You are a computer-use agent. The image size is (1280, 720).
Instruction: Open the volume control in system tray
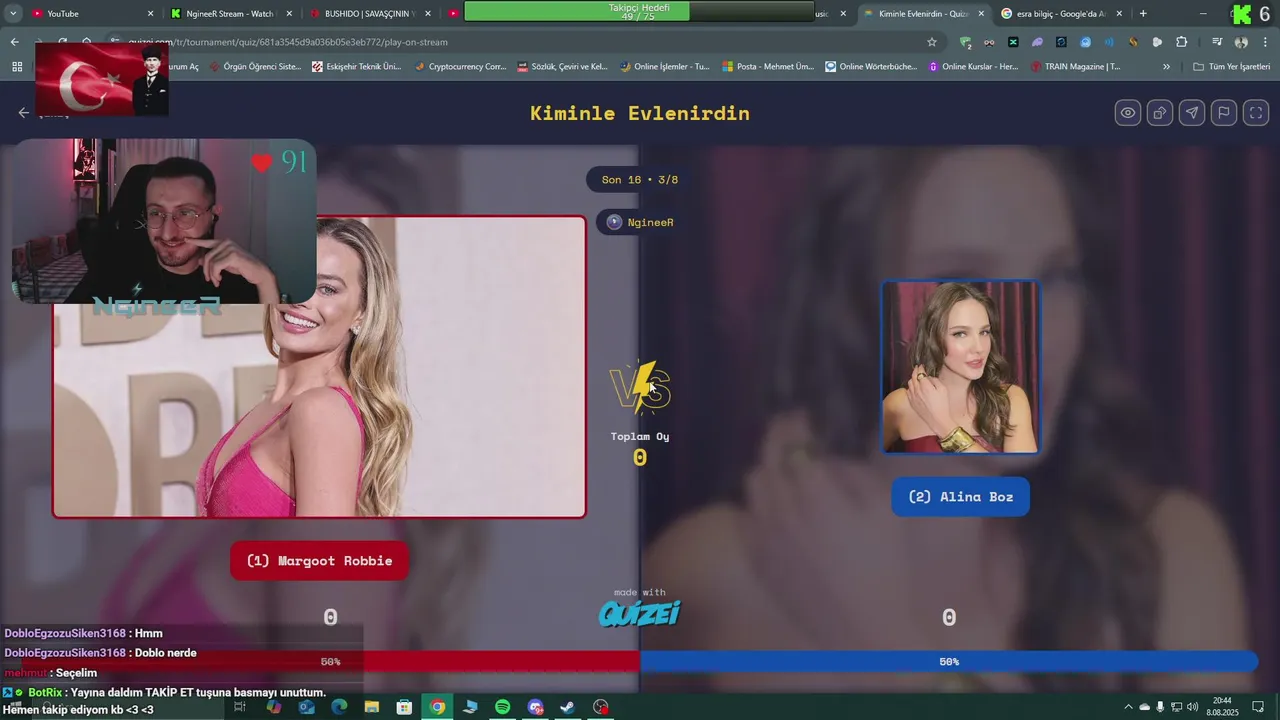coord(1192,707)
